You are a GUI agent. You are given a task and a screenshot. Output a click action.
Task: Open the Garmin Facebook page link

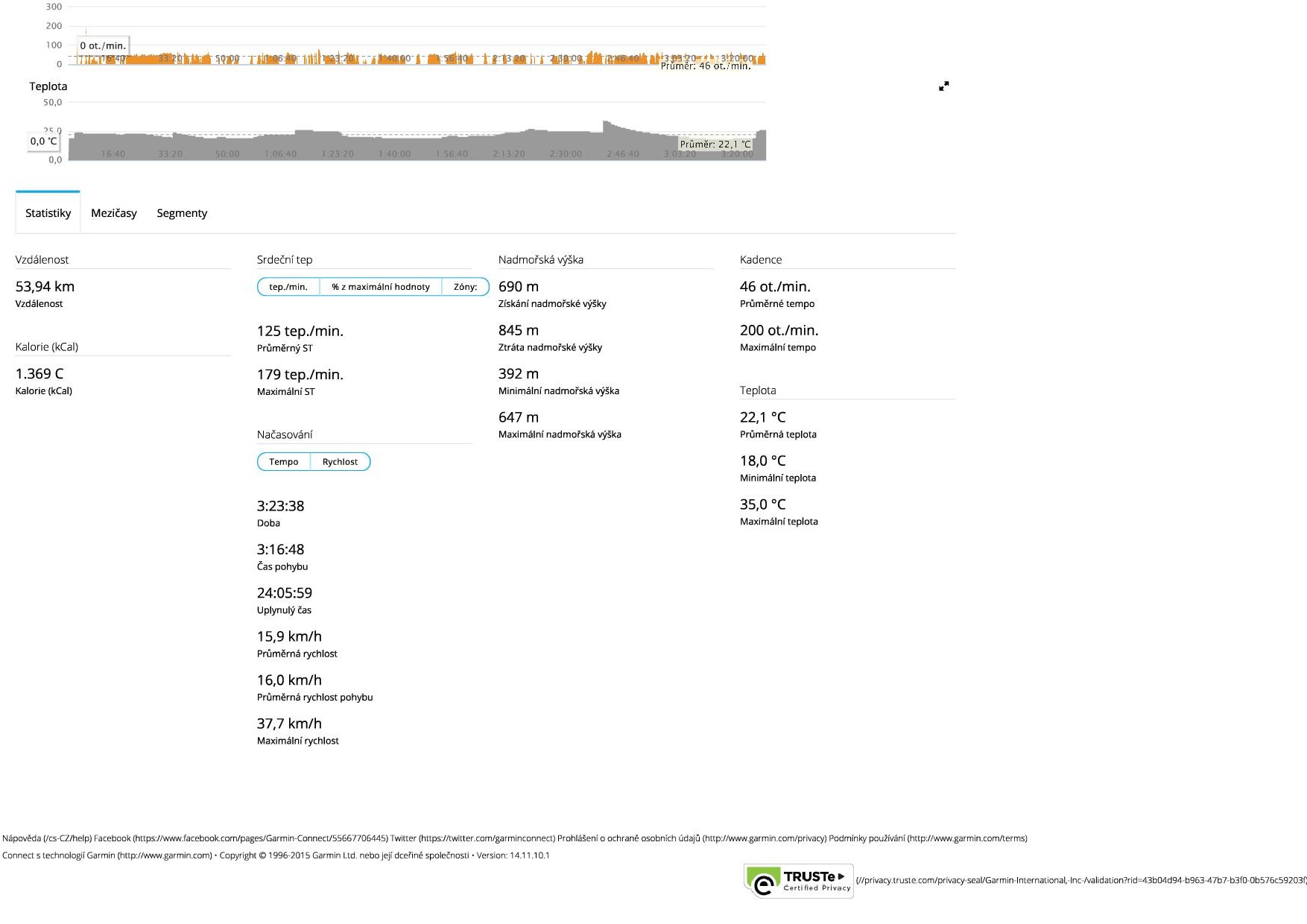240,838
